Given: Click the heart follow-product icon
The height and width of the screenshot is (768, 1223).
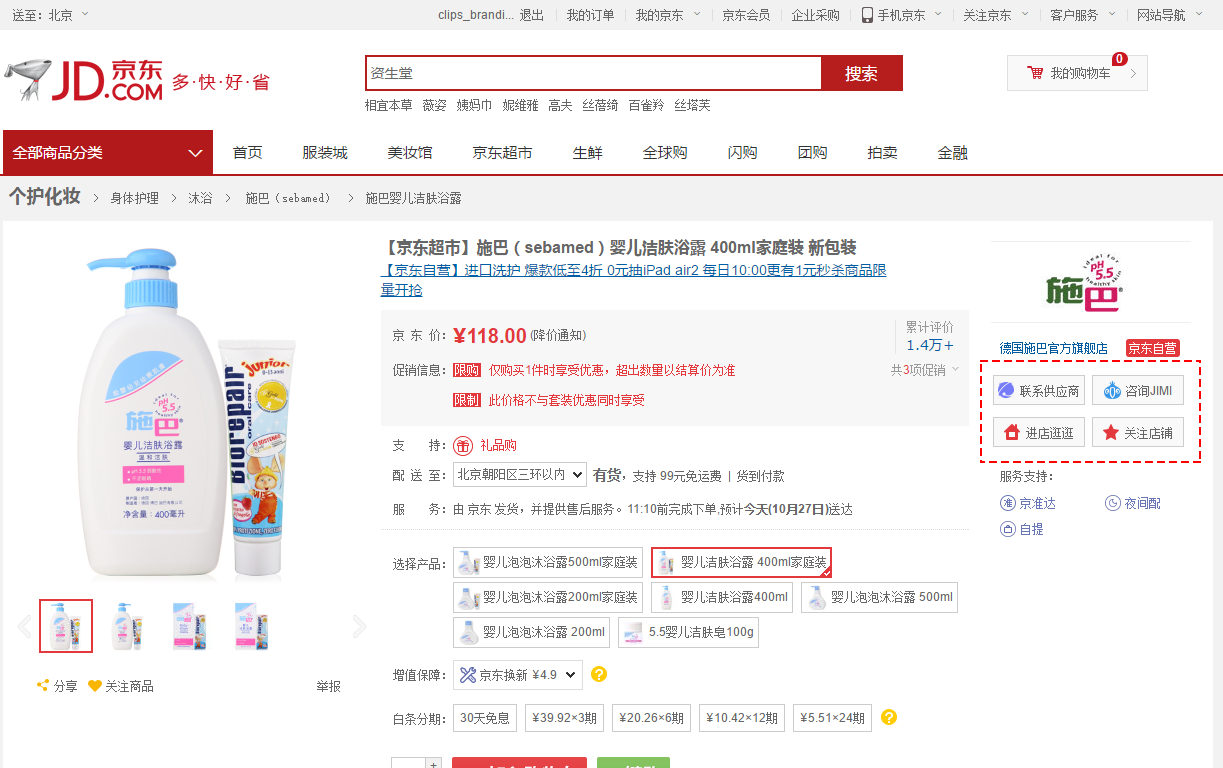Looking at the screenshot, I should tap(95, 686).
